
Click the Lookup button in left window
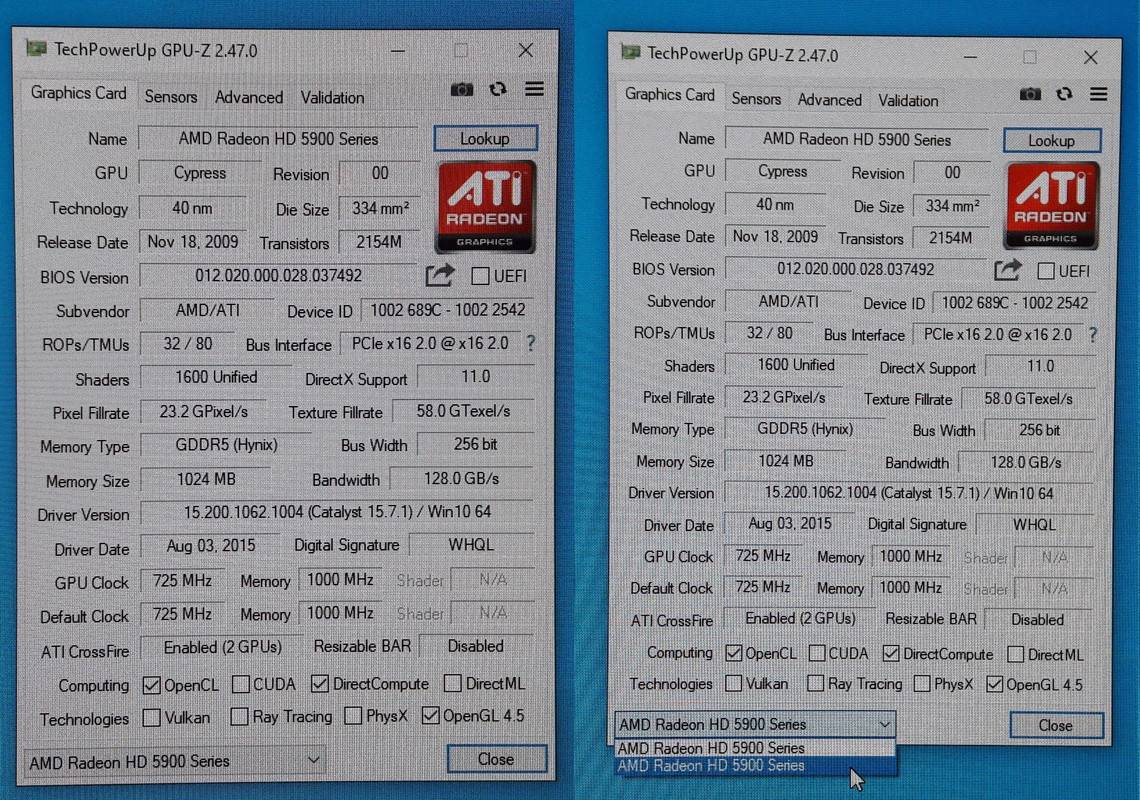485,138
